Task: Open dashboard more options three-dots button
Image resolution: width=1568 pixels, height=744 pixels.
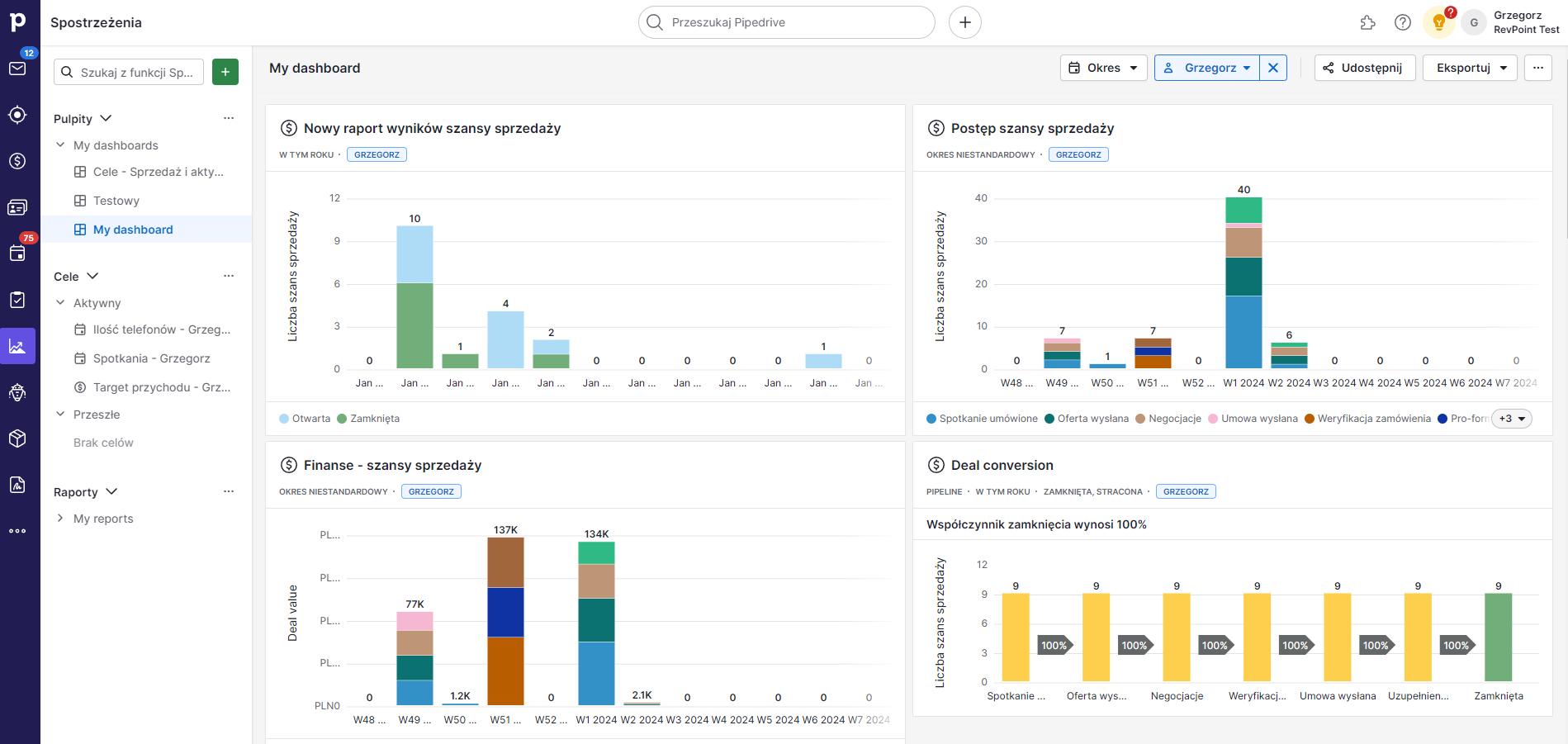Action: pos(1538,68)
